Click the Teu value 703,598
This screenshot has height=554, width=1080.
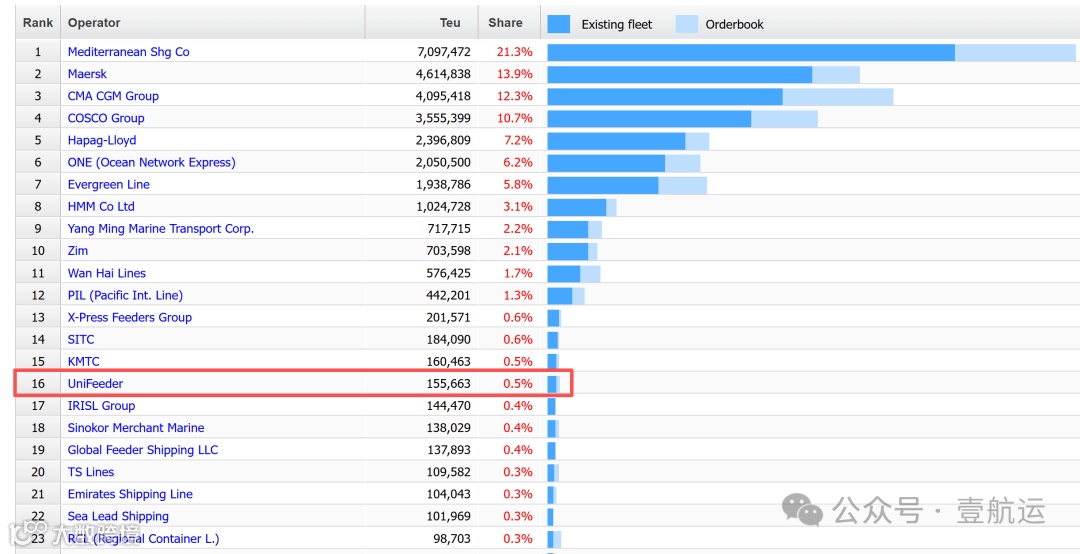(x=448, y=251)
